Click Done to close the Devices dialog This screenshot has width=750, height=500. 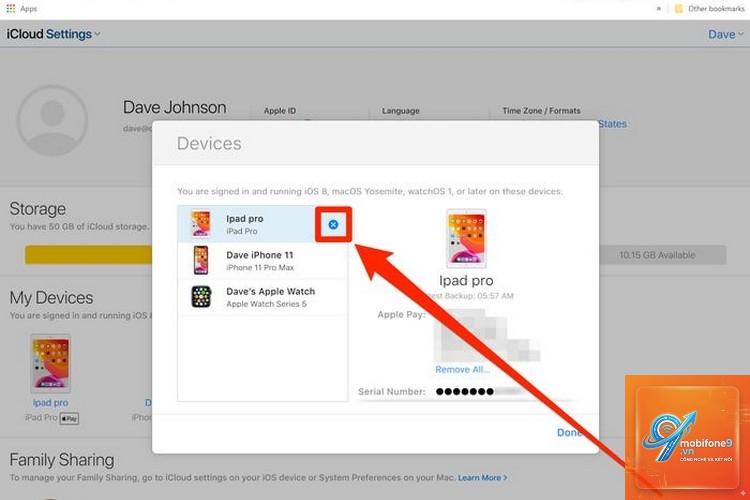click(569, 433)
